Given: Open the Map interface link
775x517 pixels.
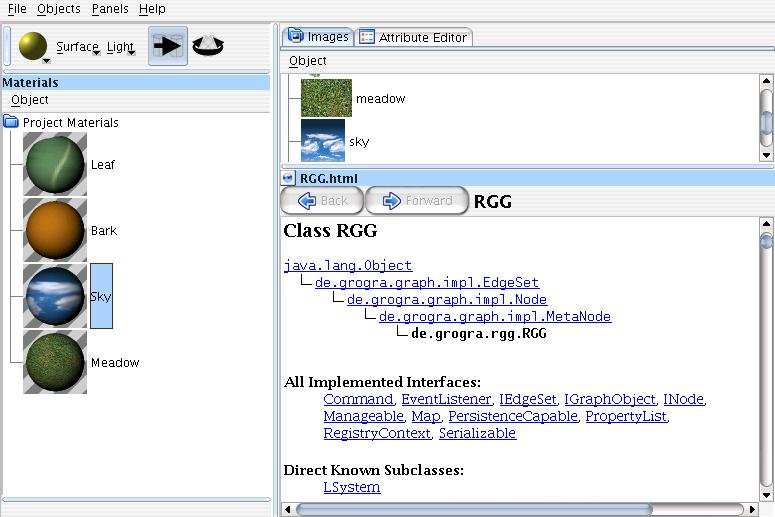Looking at the screenshot, I should pos(426,416).
